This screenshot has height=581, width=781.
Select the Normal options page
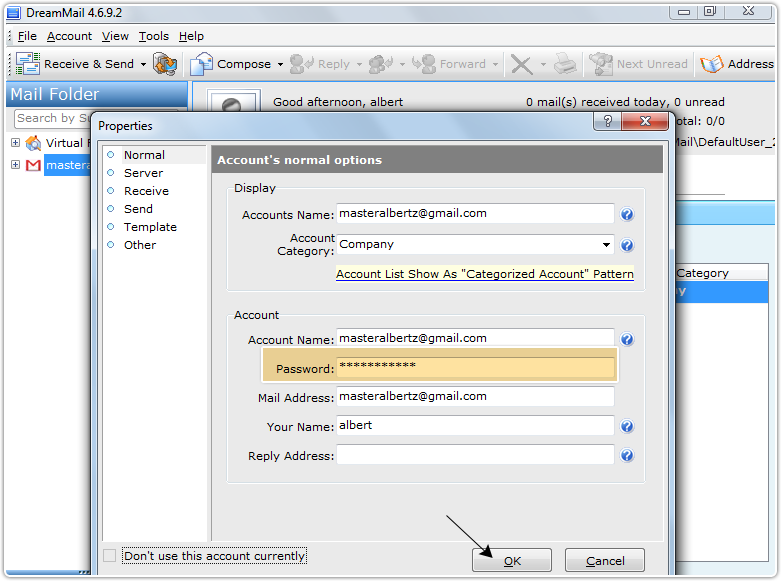coord(144,155)
